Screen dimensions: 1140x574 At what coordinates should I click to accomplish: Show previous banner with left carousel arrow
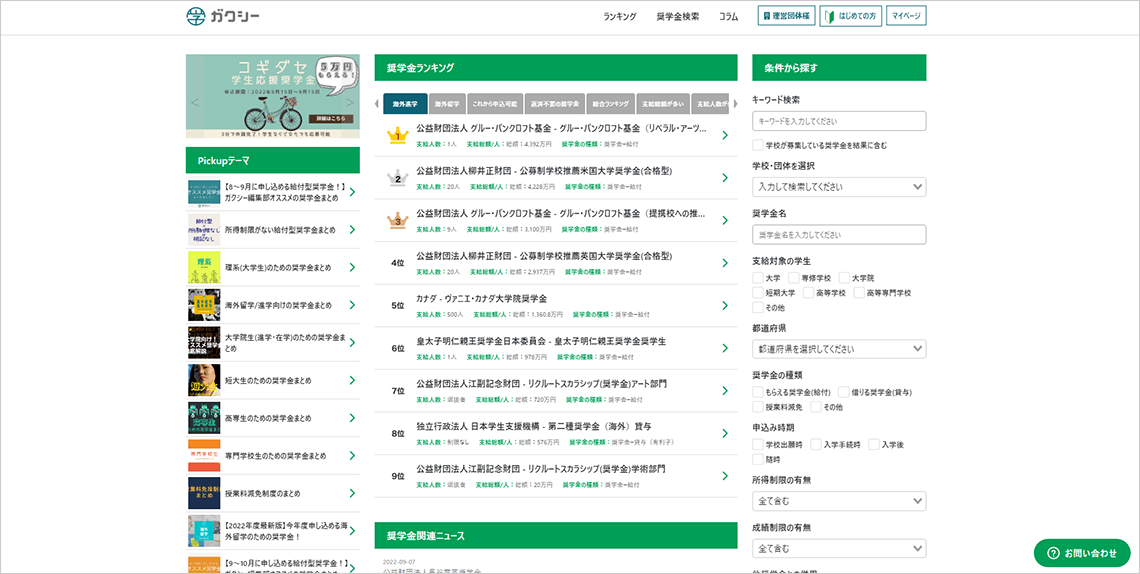[195, 102]
